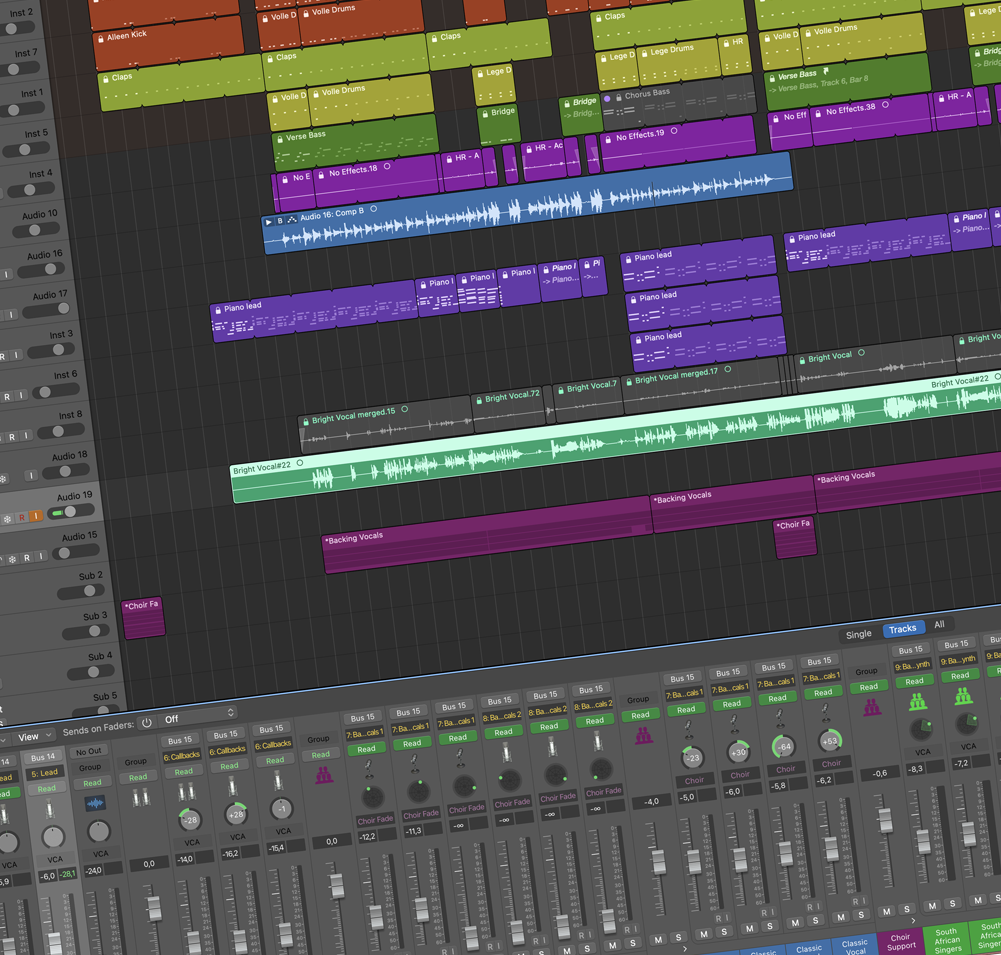Switch mixer to the All tab
The image size is (1001, 955).
[x=940, y=624]
